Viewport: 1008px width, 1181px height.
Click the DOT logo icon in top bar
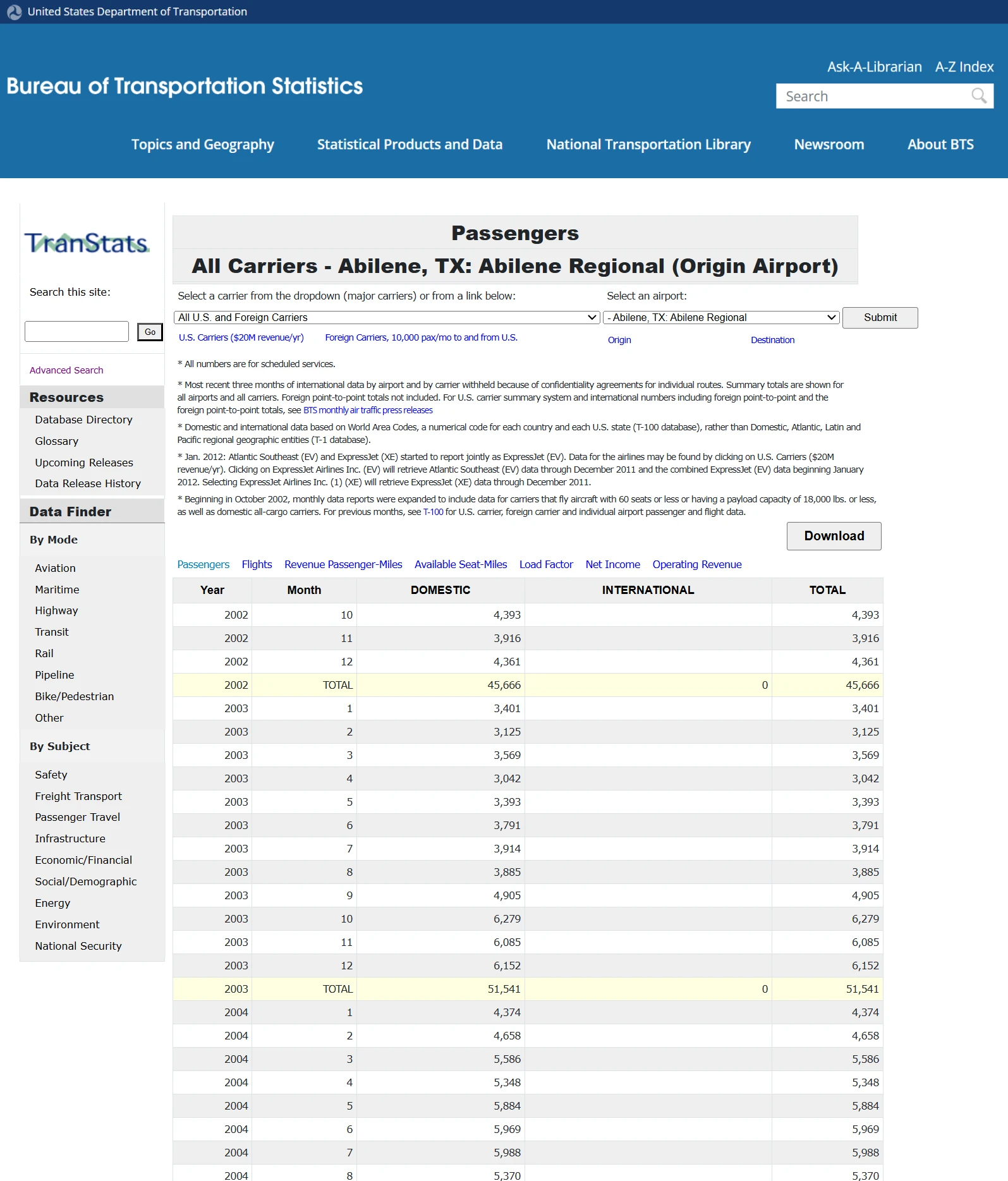click(x=14, y=12)
